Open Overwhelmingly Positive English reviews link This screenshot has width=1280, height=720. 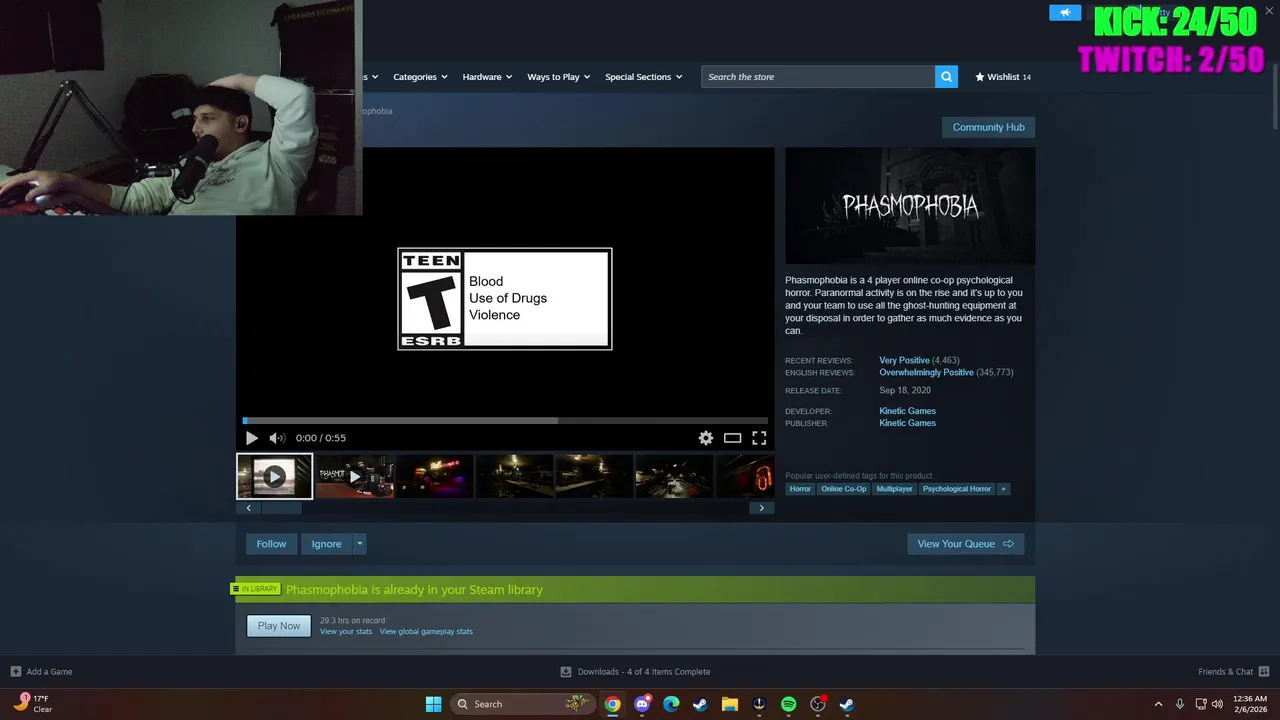[926, 372]
